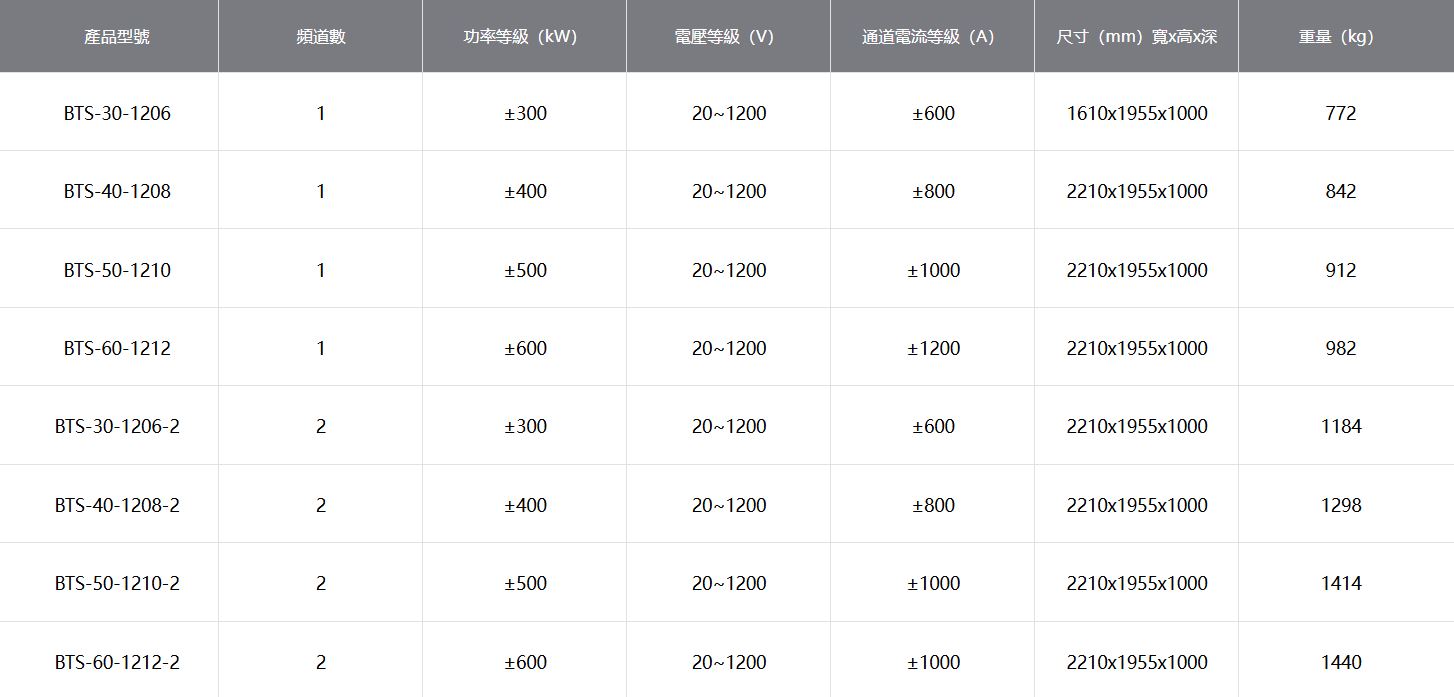Click the 重量 (kg) column header

click(1336, 37)
